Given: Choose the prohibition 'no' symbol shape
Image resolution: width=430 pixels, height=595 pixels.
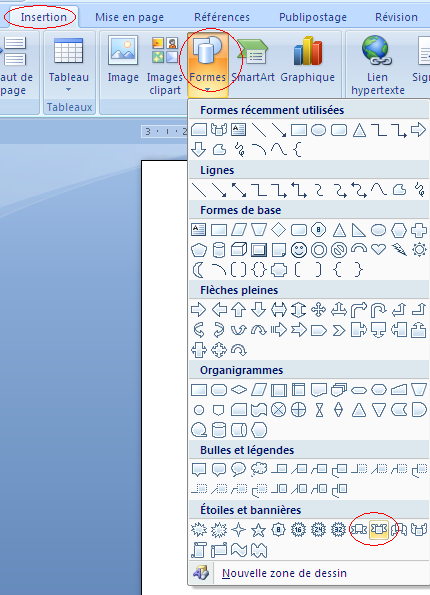Looking at the screenshot, I should point(339,250).
